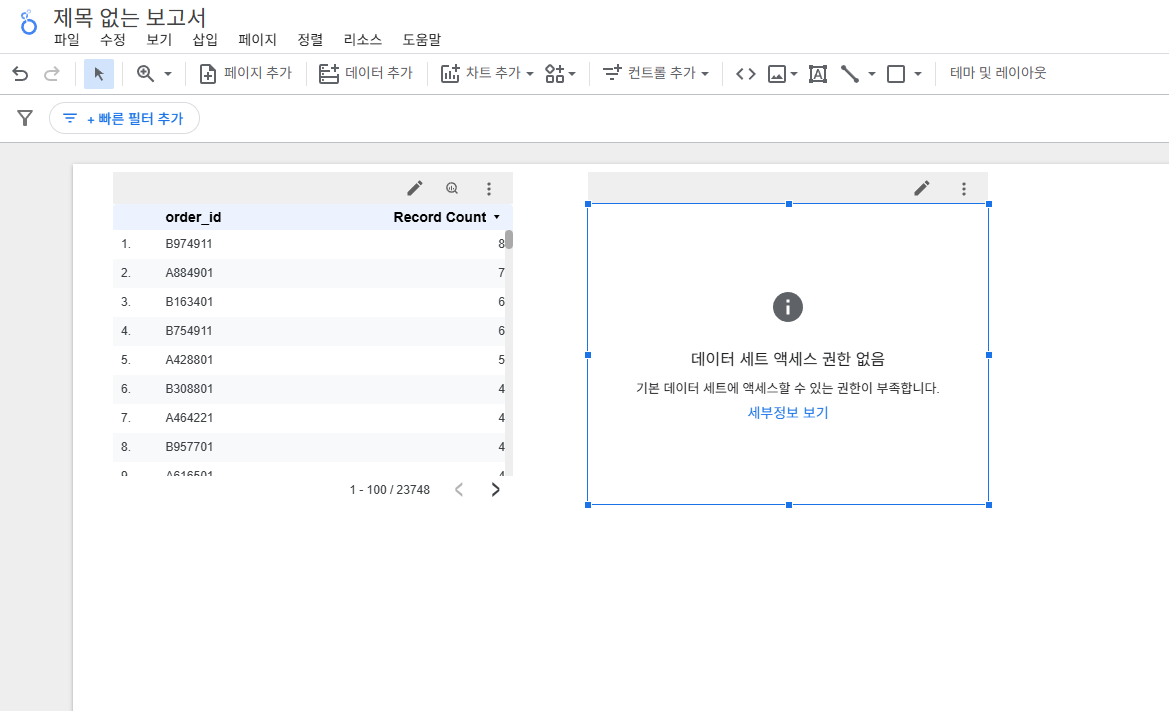This screenshot has height=711, width=1169.
Task: Open zoom level dropdown arrow
Action: pyautogui.click(x=168, y=74)
